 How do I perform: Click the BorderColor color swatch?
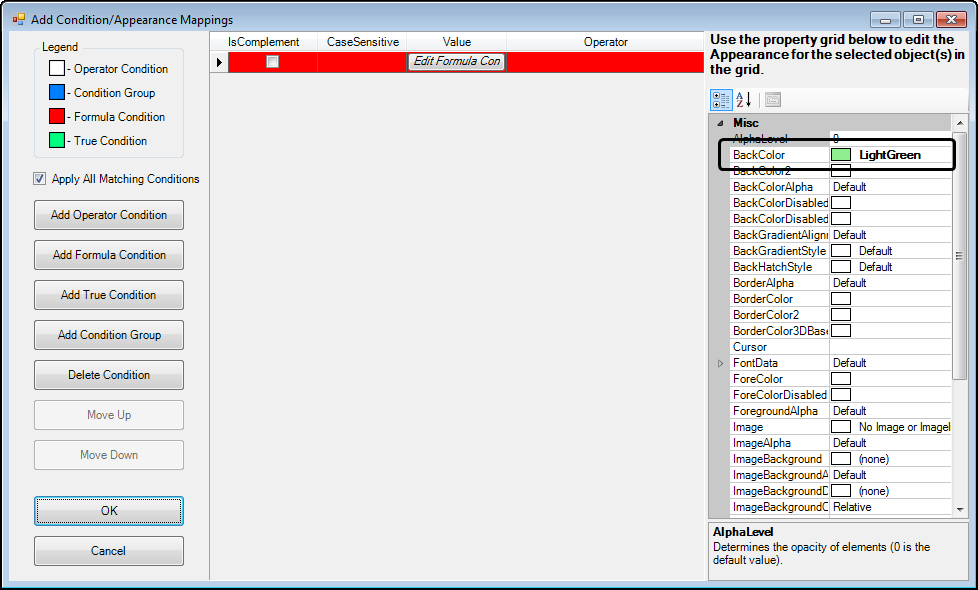tap(841, 299)
